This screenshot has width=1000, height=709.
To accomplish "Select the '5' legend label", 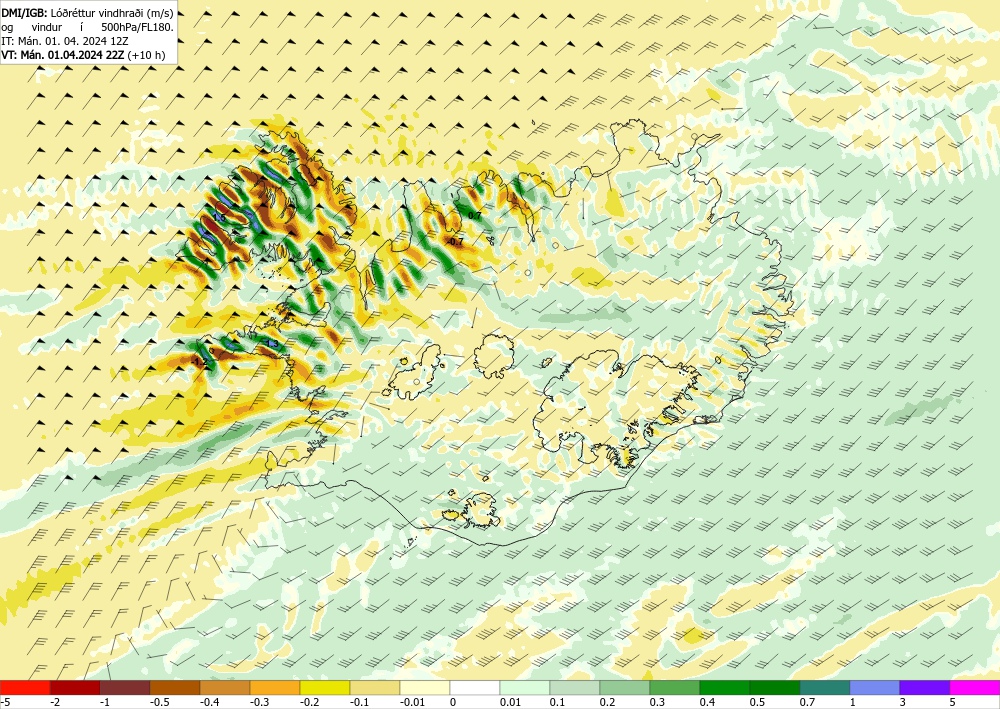I will [953, 703].
